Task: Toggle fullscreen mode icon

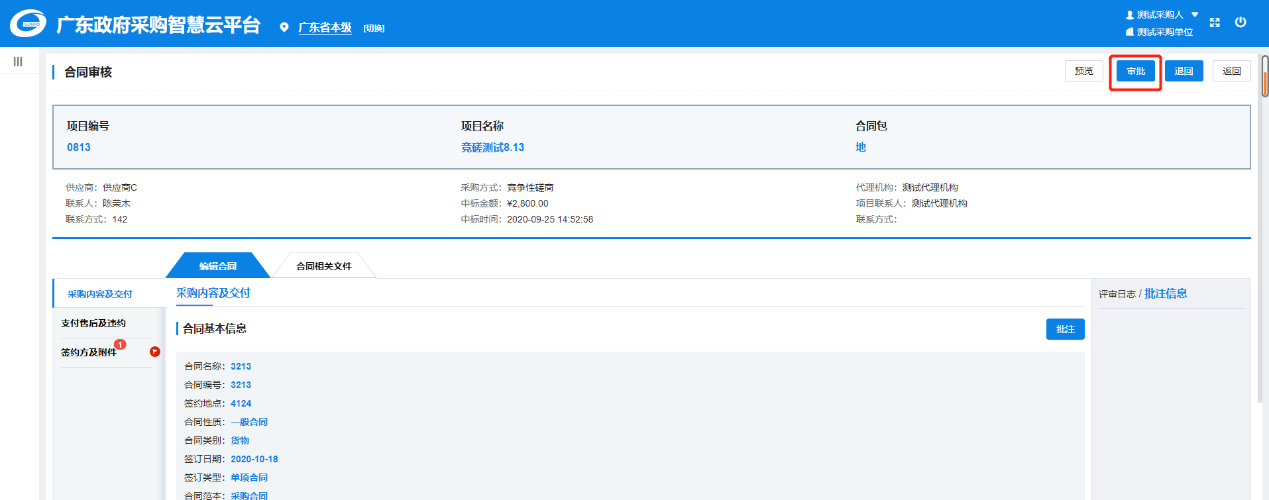Action: tap(1215, 22)
